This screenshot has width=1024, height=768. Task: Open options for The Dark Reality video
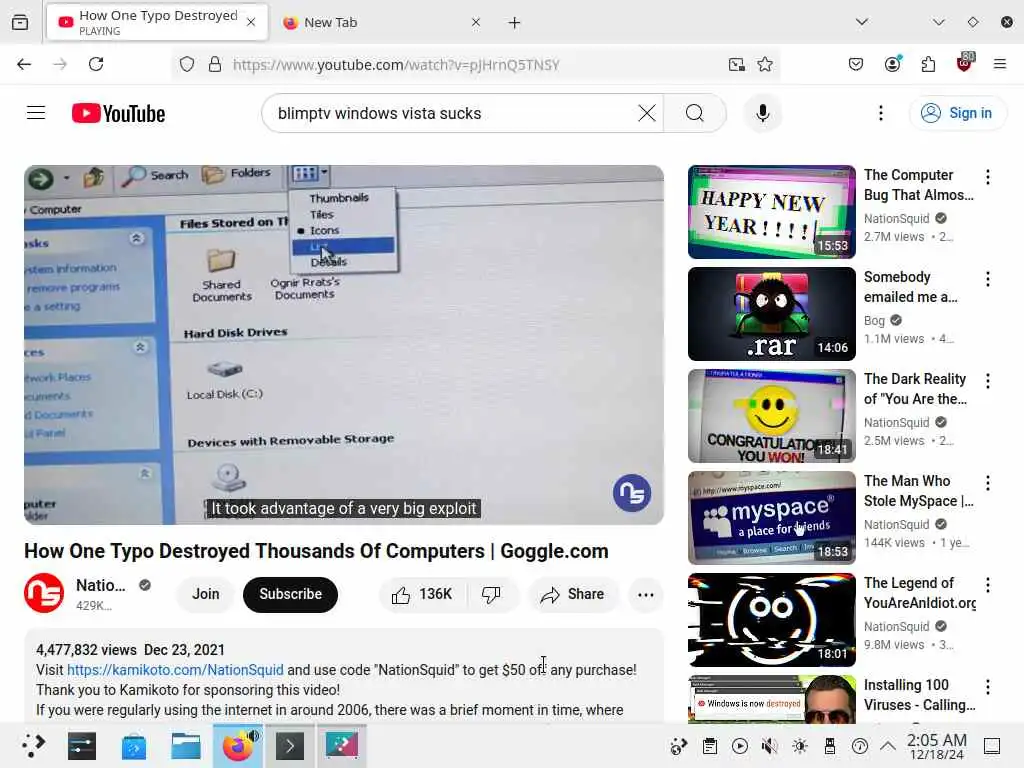pyautogui.click(x=987, y=381)
